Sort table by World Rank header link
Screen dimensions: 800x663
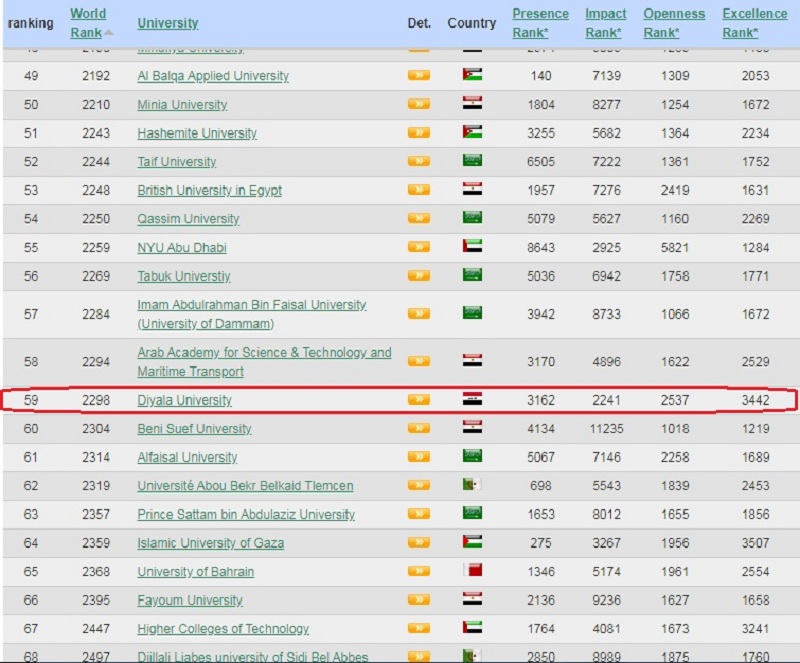click(x=88, y=23)
